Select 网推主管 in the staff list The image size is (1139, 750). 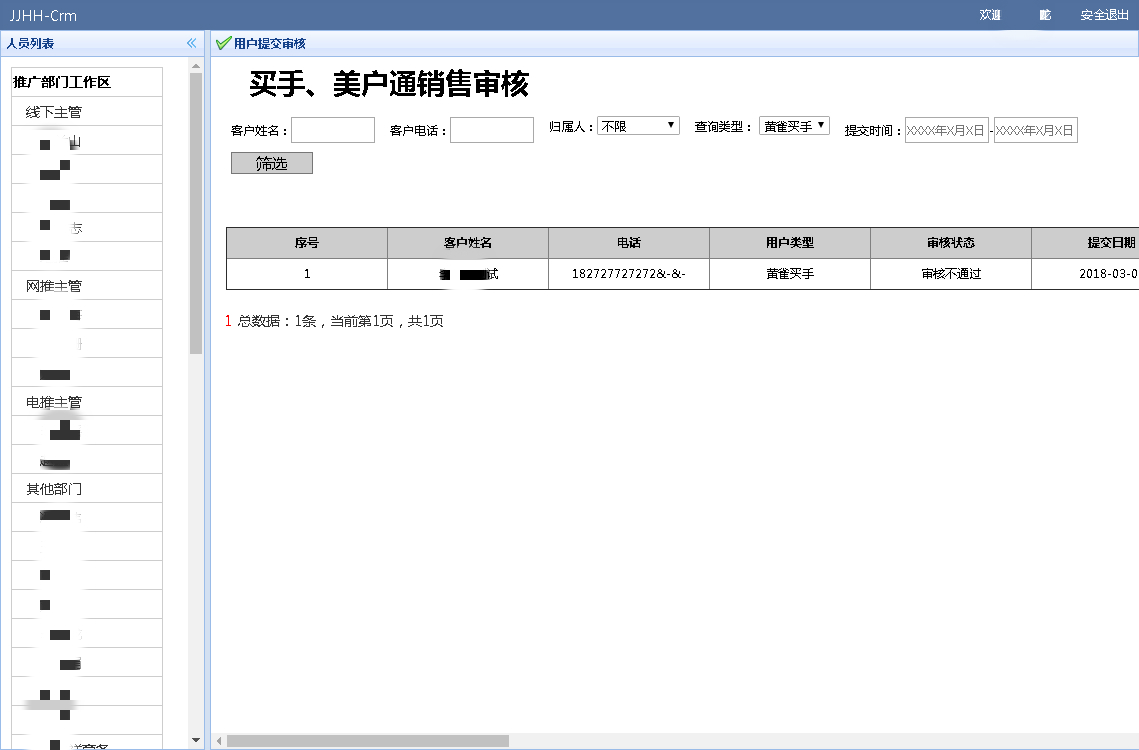point(53,285)
